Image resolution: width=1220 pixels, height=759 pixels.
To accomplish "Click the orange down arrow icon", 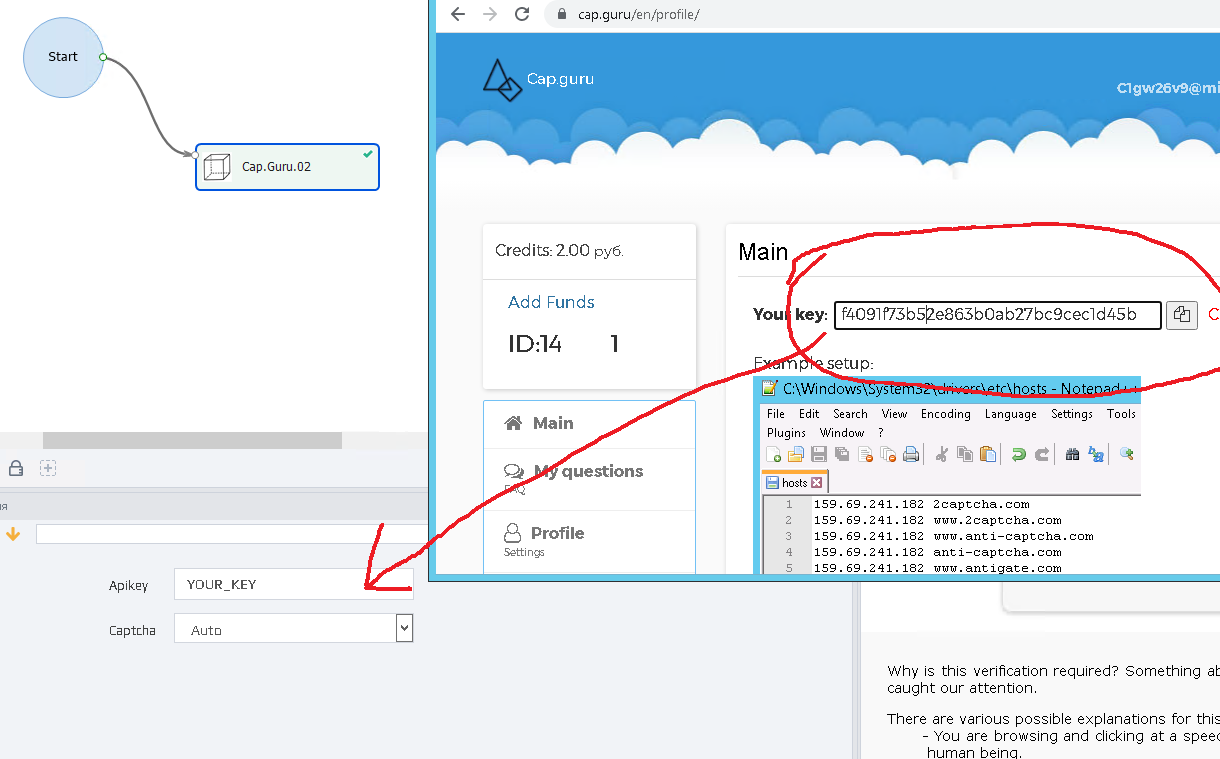I will pos(13,534).
